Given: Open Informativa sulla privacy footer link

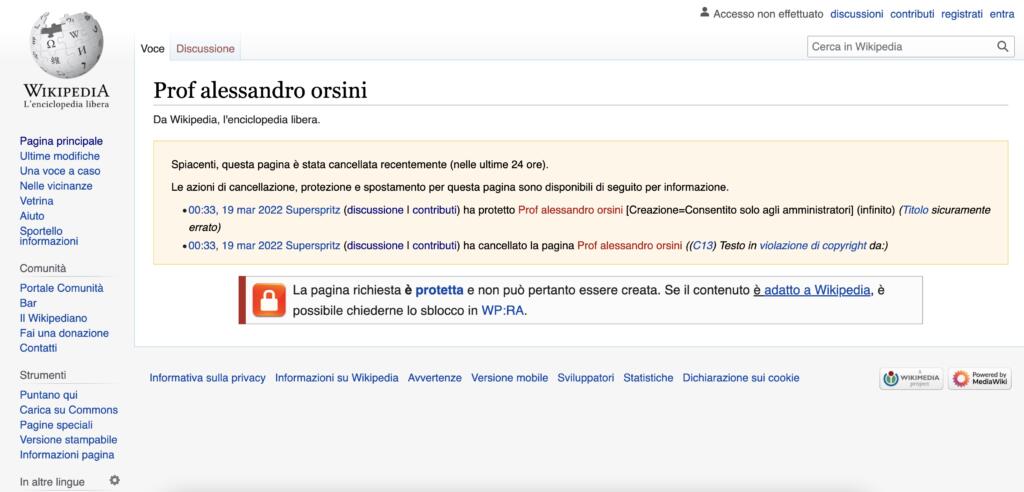Looking at the screenshot, I should [207, 378].
